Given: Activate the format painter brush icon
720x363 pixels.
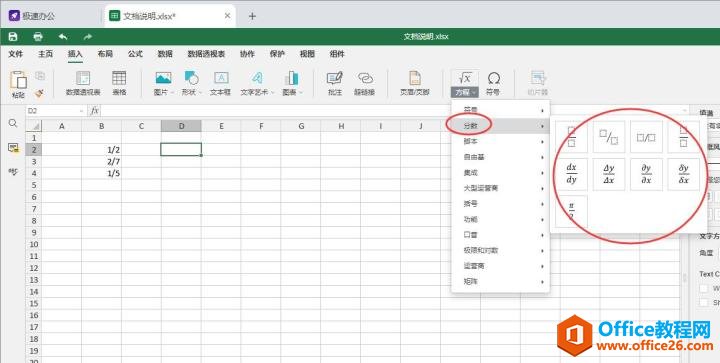Looking at the screenshot, I should tap(40, 92).
